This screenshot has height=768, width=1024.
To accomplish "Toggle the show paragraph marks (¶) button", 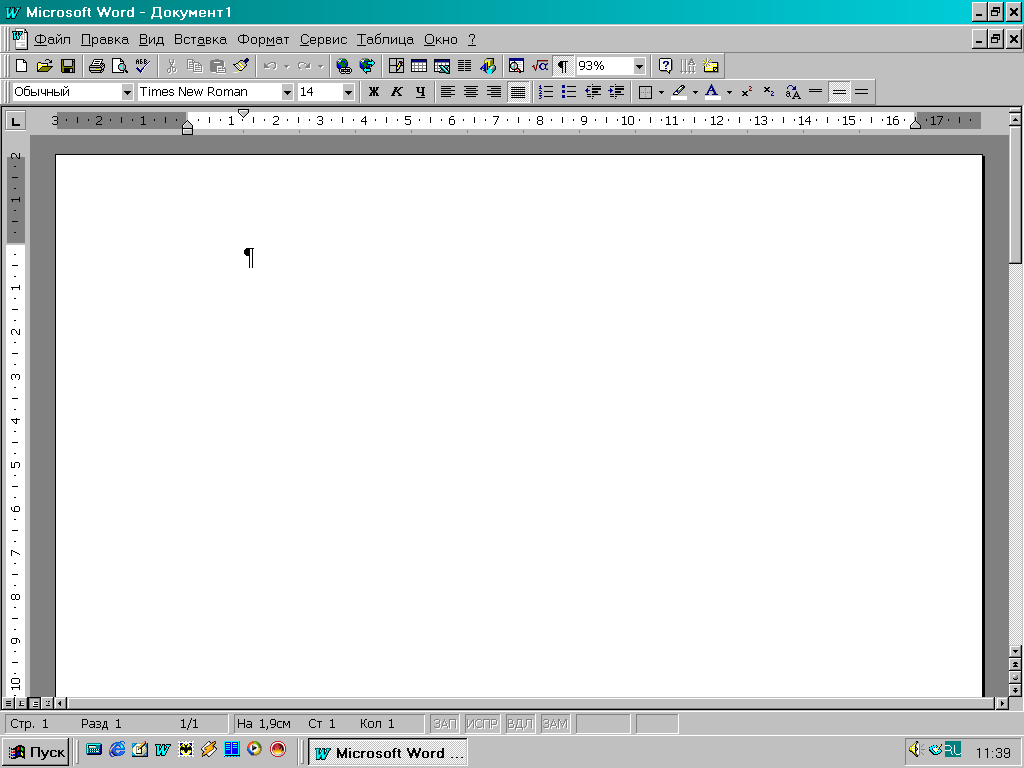I will click(x=563, y=66).
